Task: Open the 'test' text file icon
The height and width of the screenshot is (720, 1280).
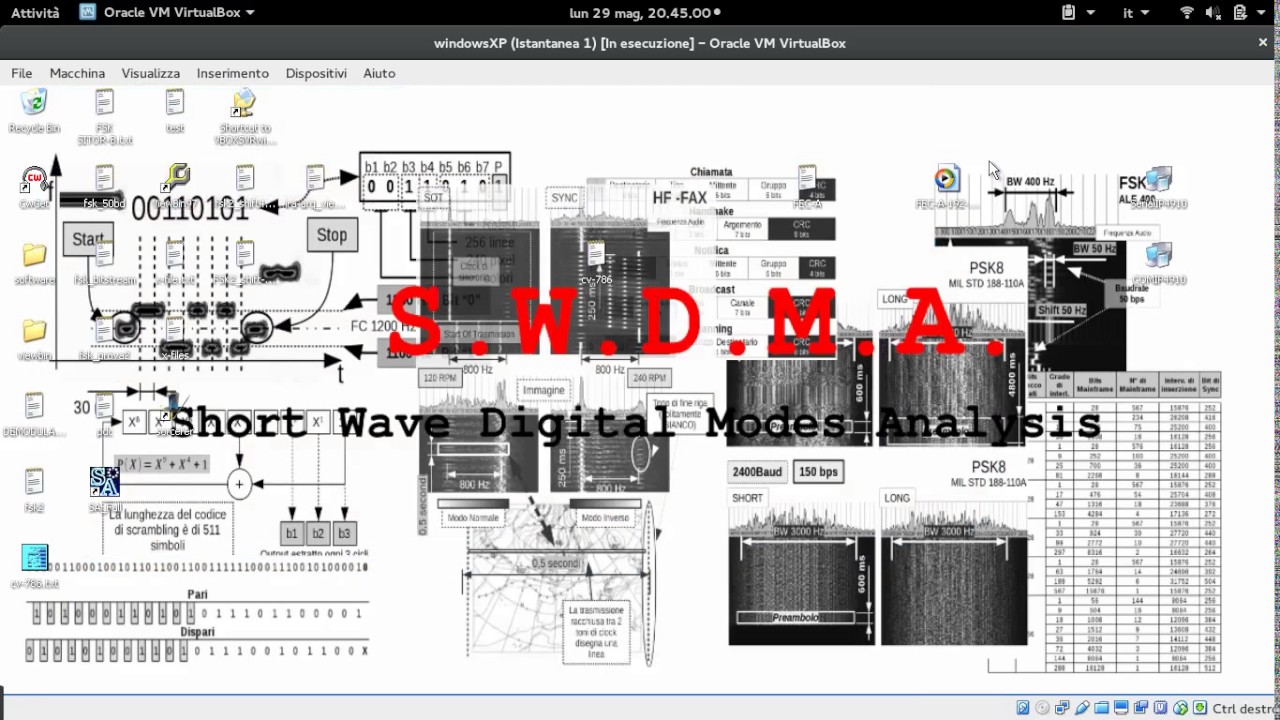Action: click(175, 103)
